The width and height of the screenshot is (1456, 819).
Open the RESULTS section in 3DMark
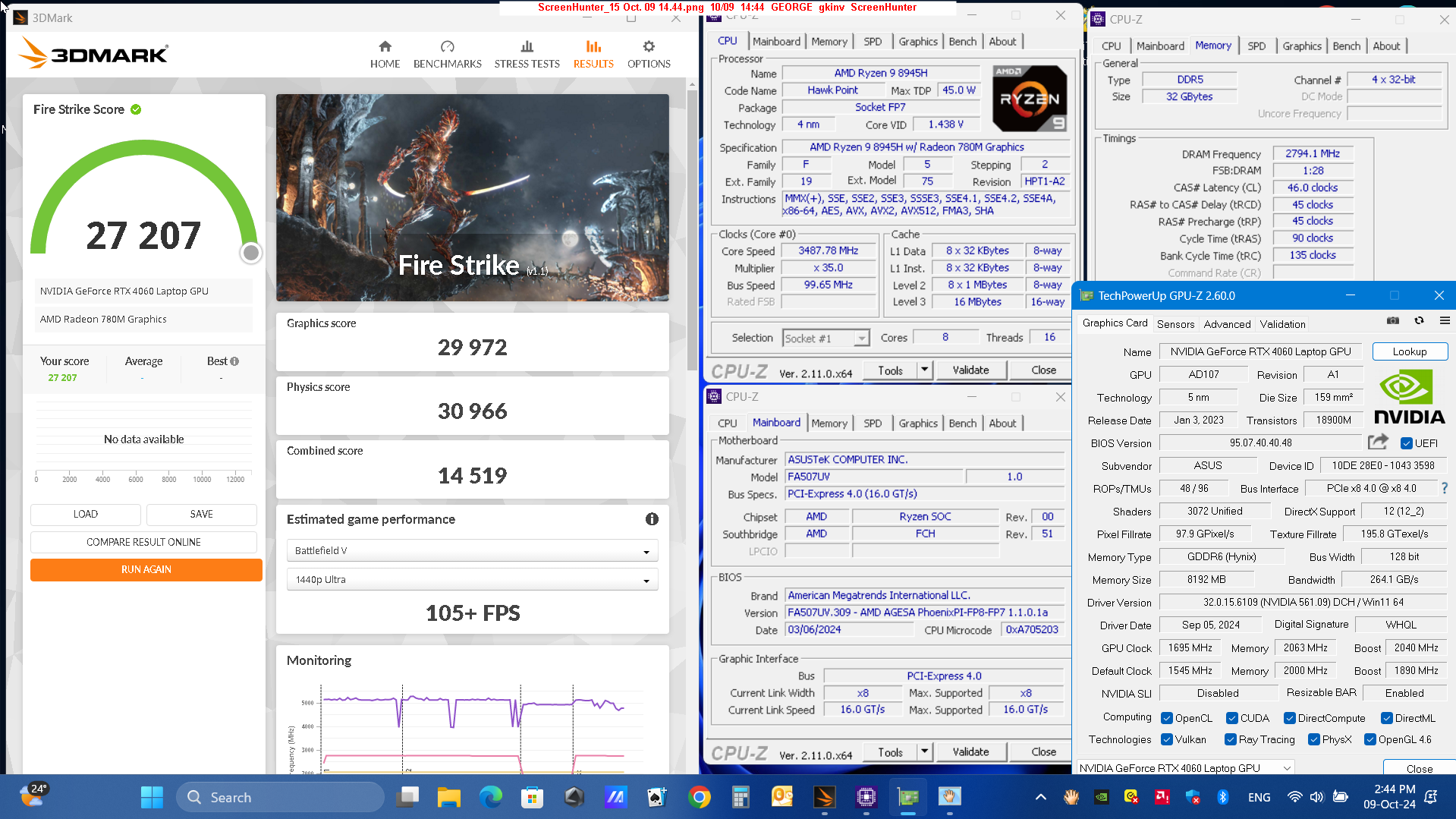[593, 55]
